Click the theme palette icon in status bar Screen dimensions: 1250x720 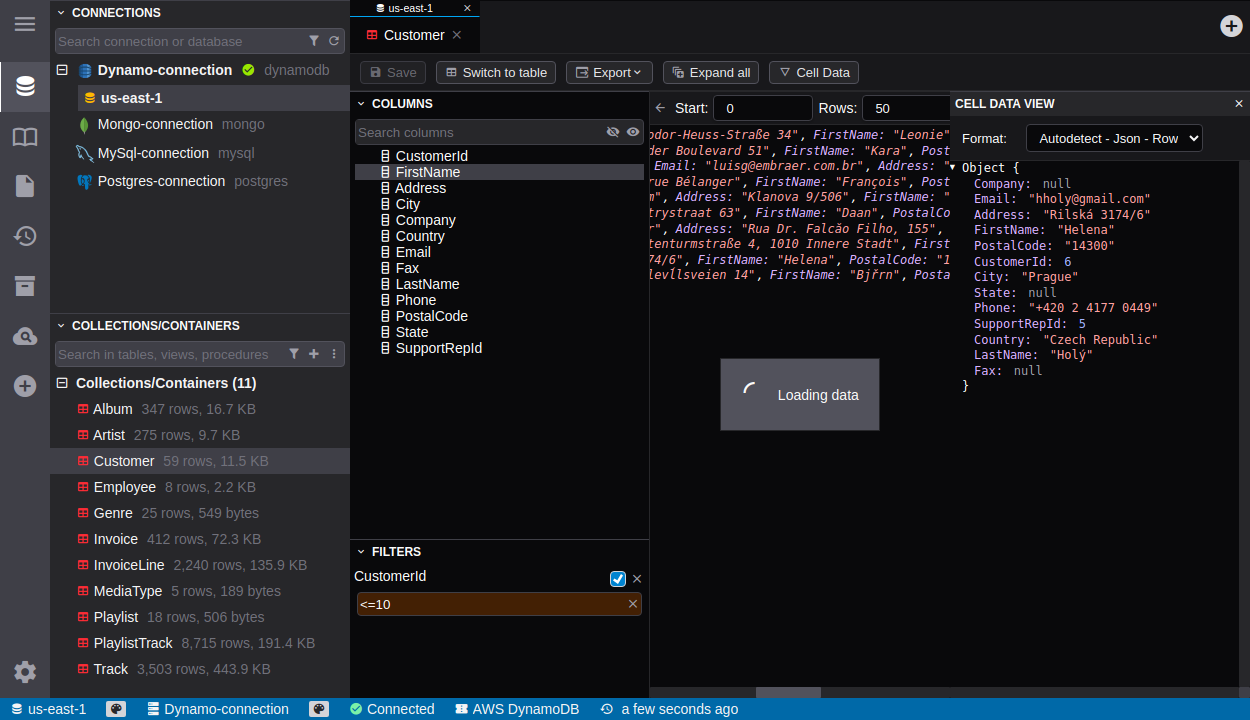[x=116, y=709]
